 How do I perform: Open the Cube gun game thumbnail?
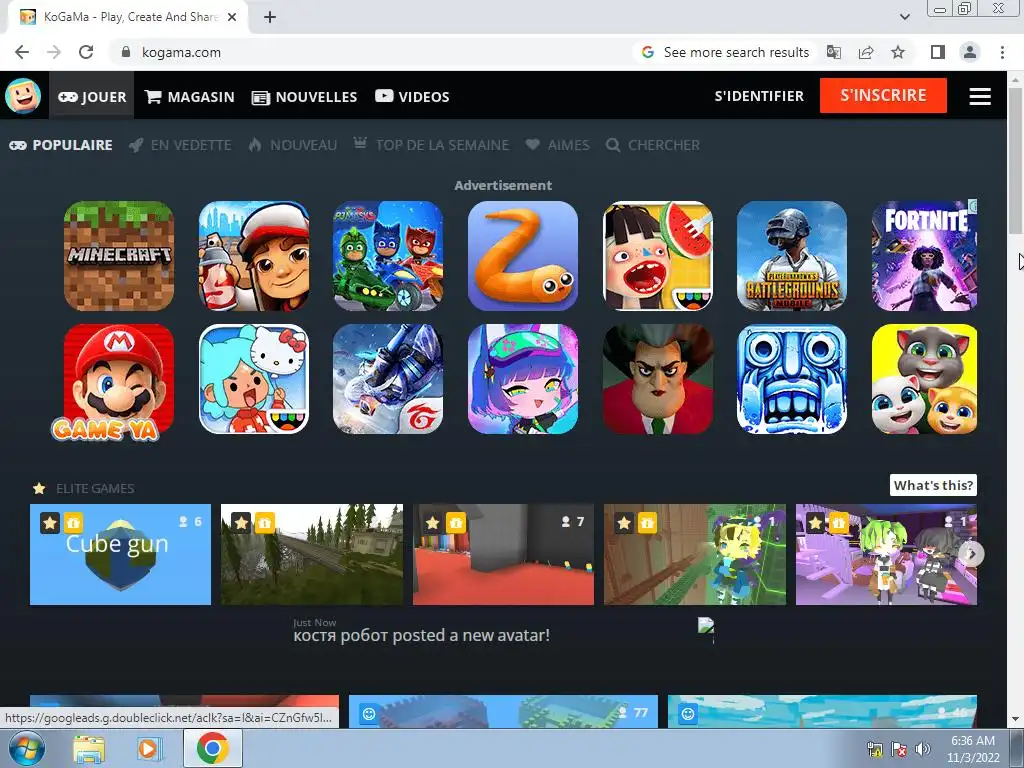click(x=120, y=554)
